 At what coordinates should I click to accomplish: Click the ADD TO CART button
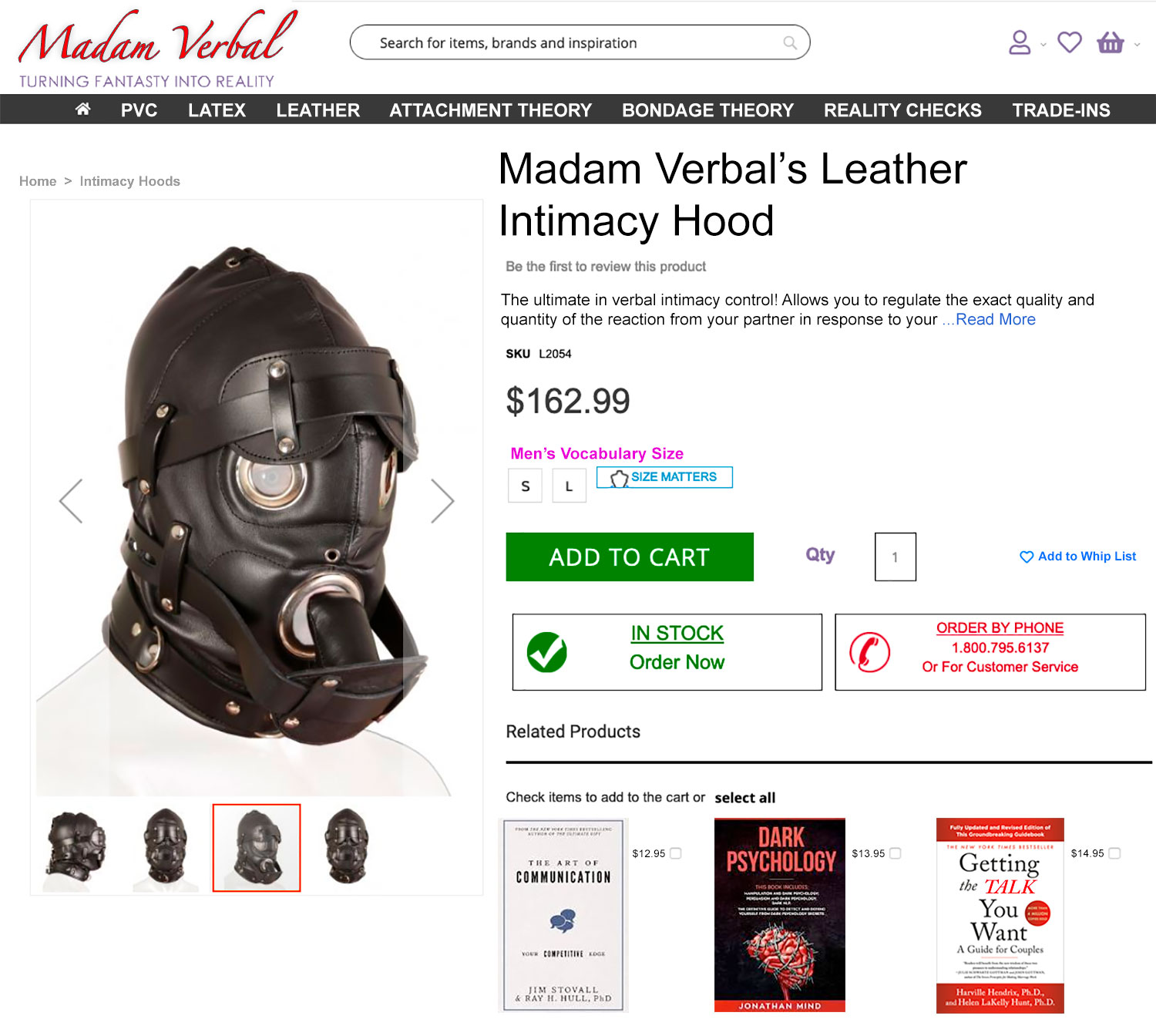(630, 557)
